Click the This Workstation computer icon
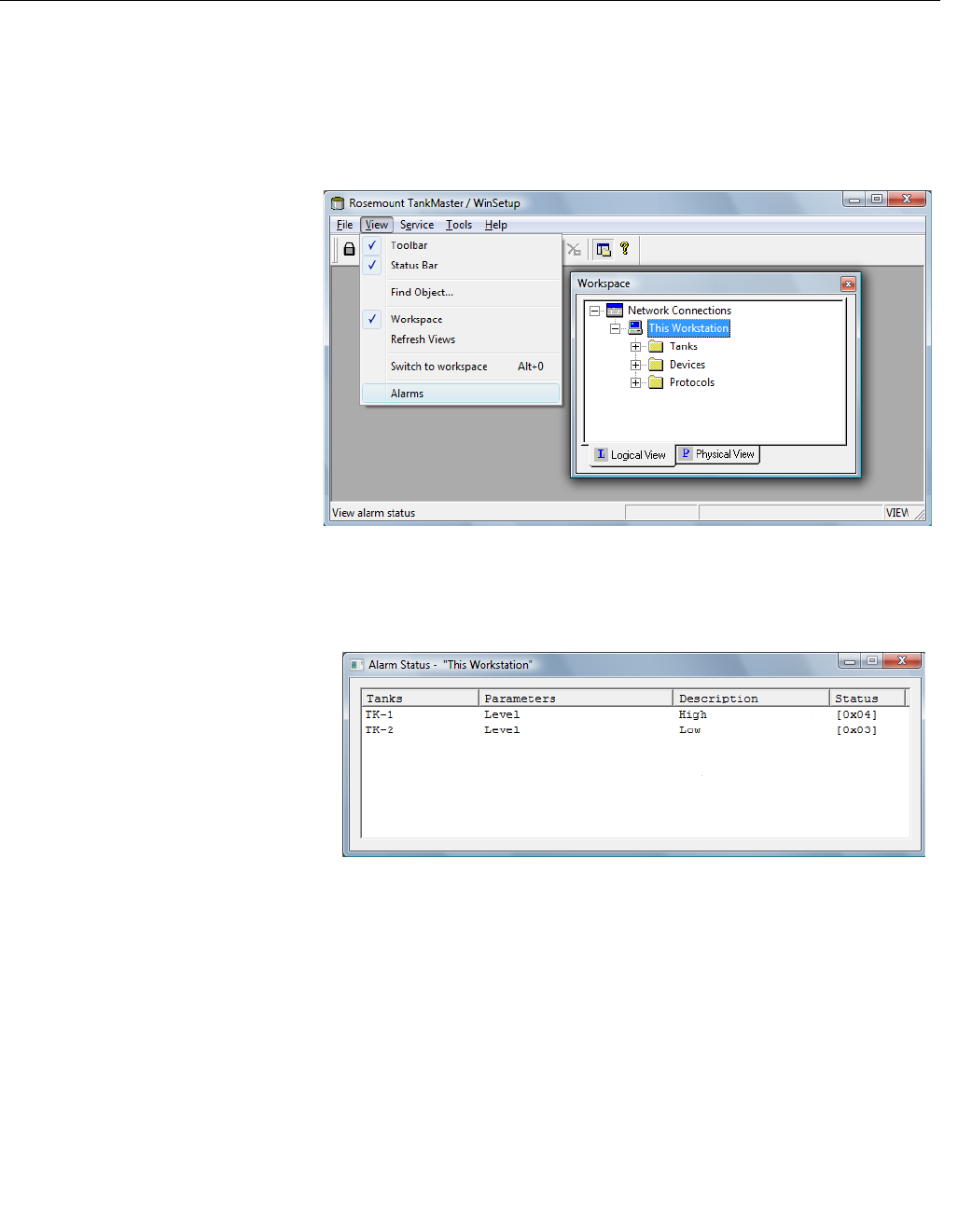 point(635,328)
